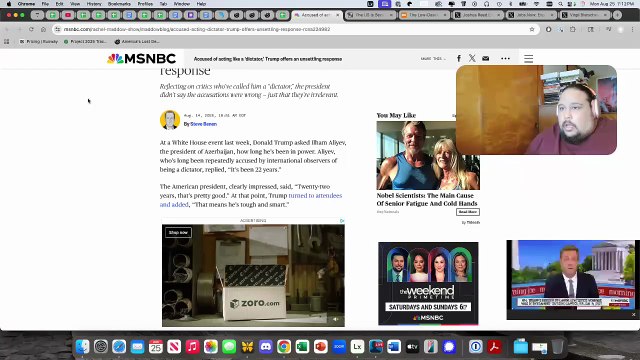Image resolution: width=640 pixels, height=360 pixels.
Task: Open the Bookmarks menu
Action: point(119,4)
